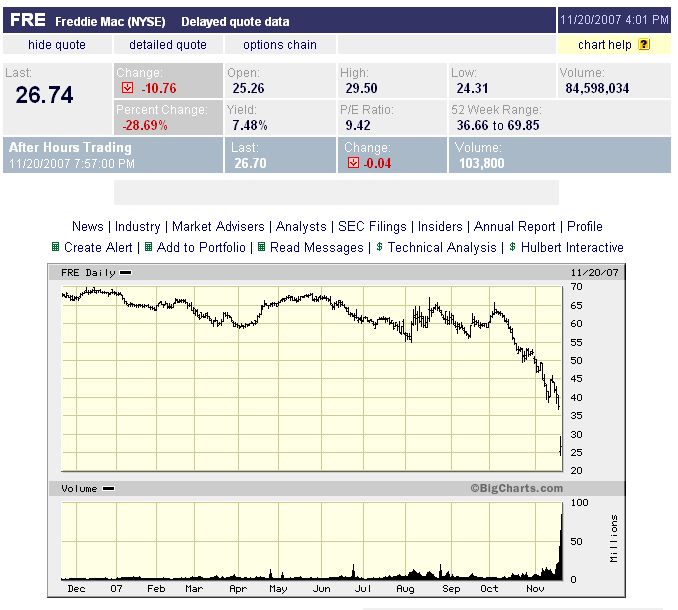
Task: Click the red down-arrow icon beside after-hours -0.04
Action: (353, 163)
